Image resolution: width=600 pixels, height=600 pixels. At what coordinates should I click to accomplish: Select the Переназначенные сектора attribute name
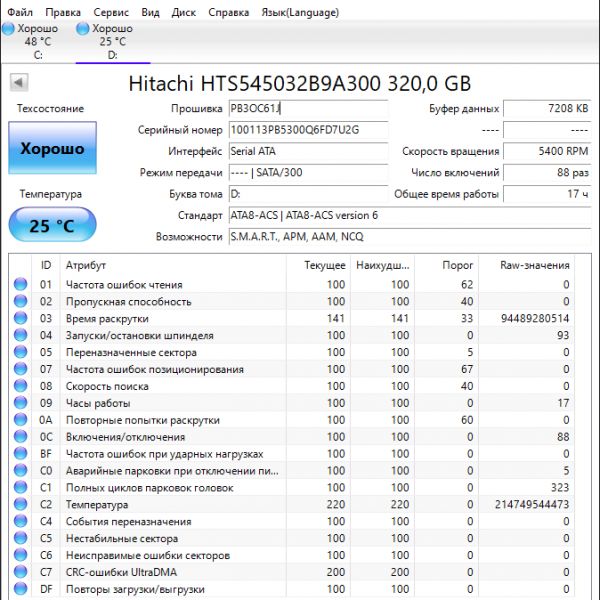[x=131, y=352]
